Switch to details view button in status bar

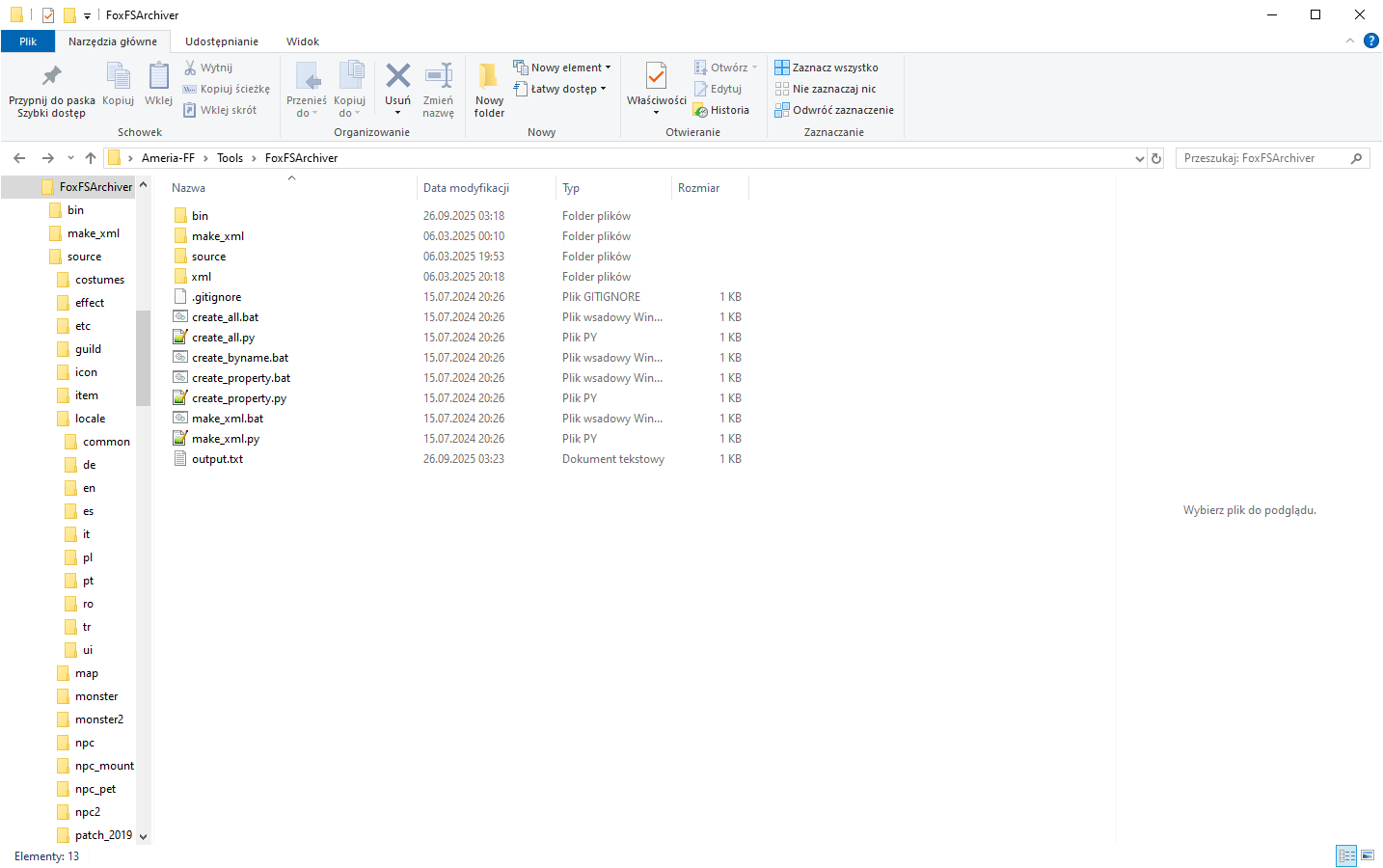click(x=1346, y=855)
